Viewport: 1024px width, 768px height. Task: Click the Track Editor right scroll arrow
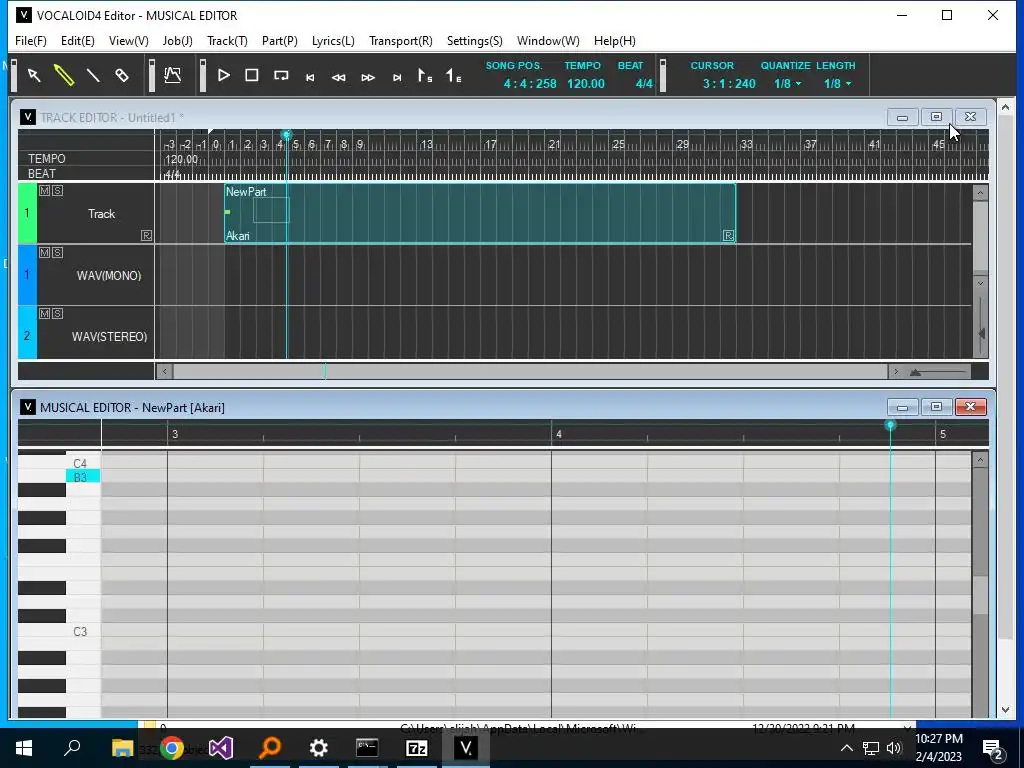pyautogui.click(x=896, y=372)
